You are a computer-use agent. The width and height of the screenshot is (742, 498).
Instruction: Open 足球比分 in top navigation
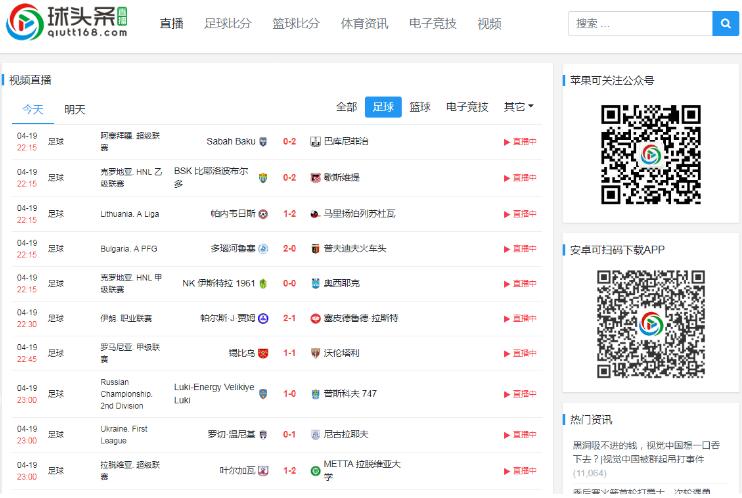[x=227, y=23]
